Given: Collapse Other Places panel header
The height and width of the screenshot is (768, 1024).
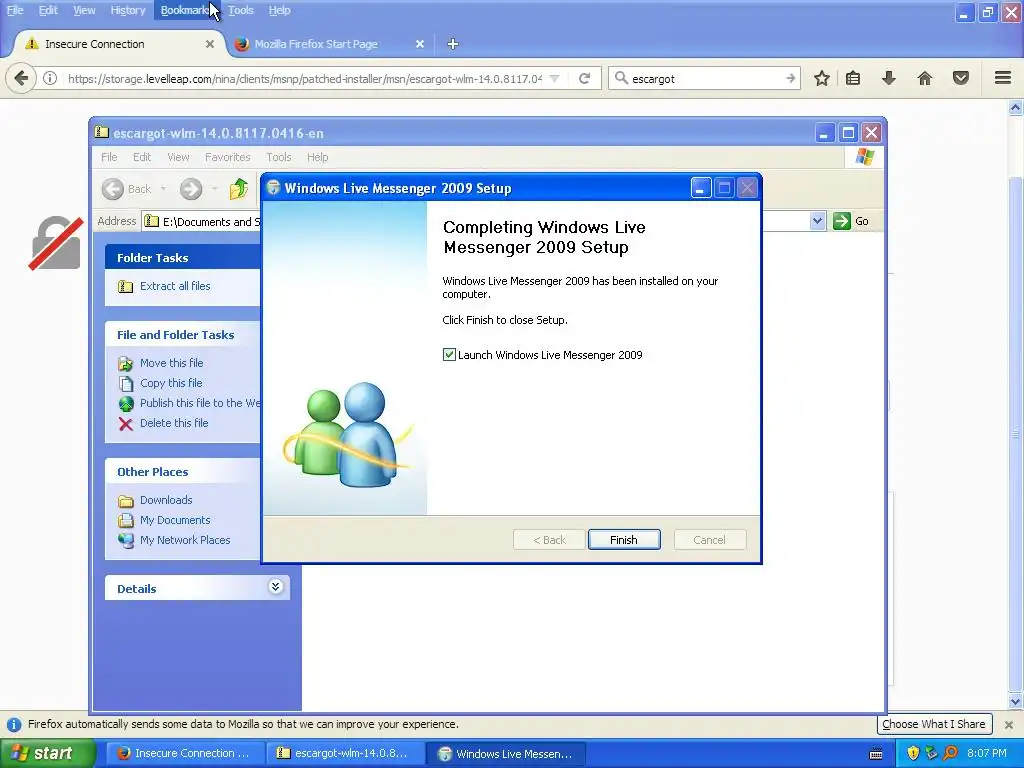Looking at the screenshot, I should [x=182, y=472].
